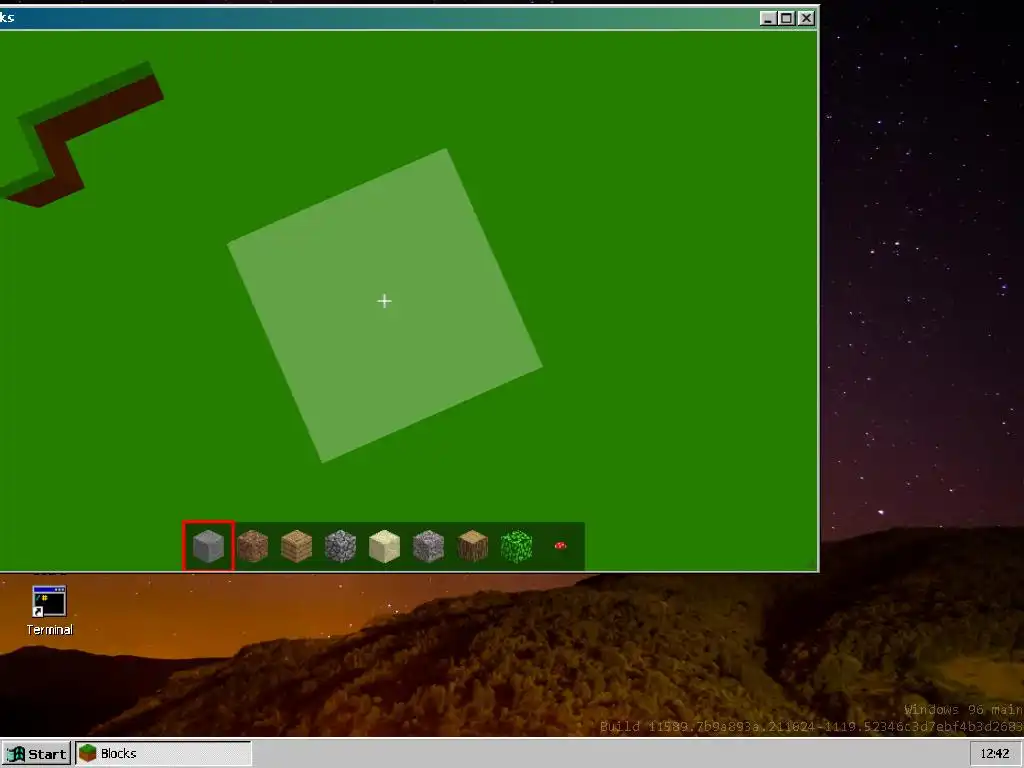Open the Start menu
Viewport: 1024px width, 768px height.
coord(37,754)
